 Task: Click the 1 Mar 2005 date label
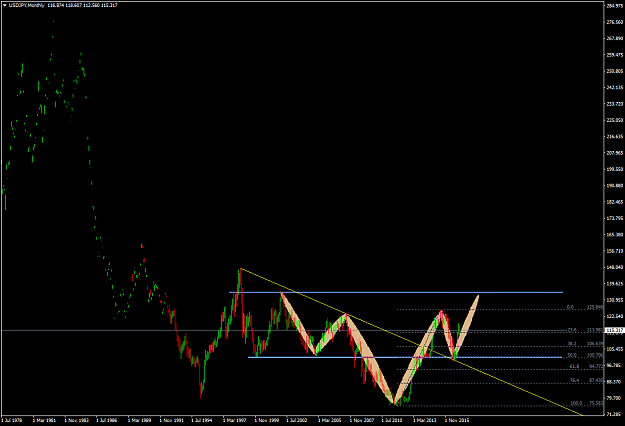pos(330,420)
